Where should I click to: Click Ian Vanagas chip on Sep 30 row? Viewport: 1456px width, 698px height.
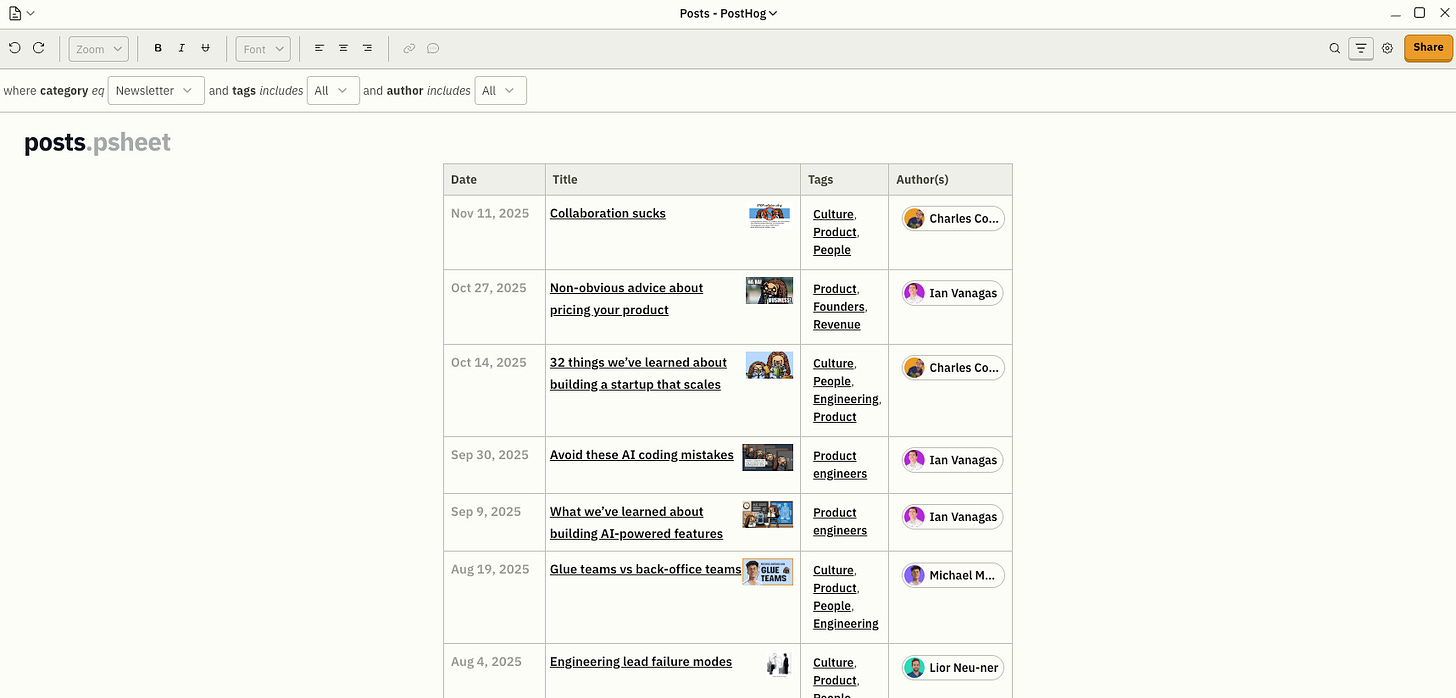(952, 460)
